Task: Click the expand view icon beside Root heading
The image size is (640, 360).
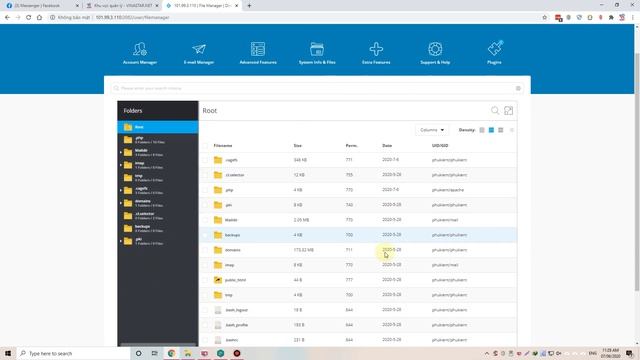Action: [509, 111]
